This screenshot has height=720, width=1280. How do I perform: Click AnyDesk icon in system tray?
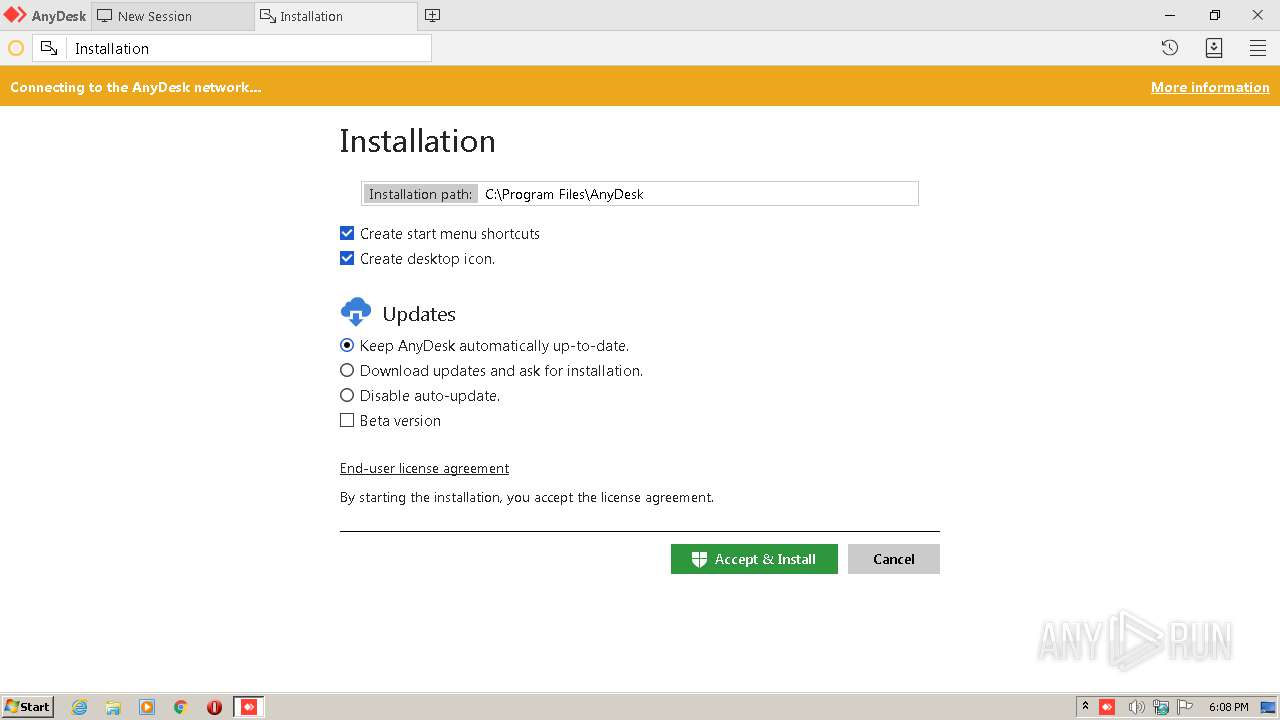click(1107, 707)
